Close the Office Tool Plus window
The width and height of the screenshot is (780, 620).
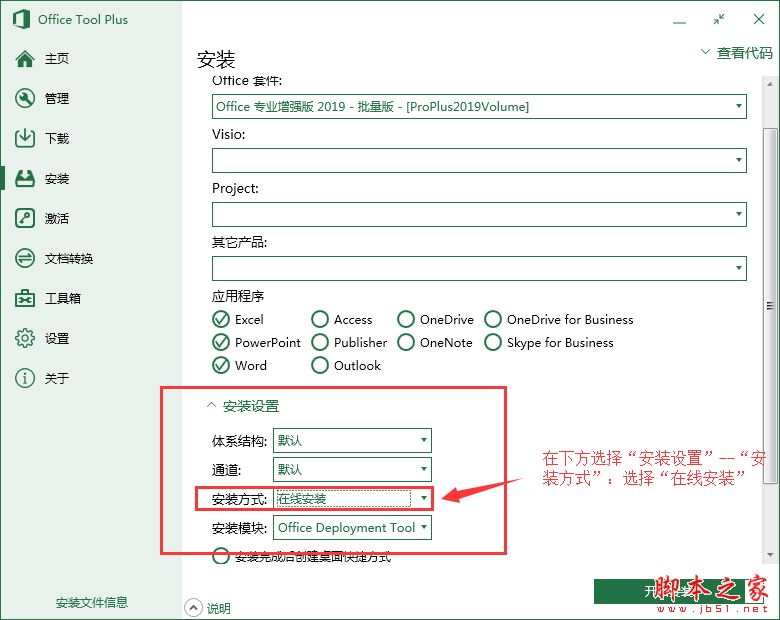[759, 19]
